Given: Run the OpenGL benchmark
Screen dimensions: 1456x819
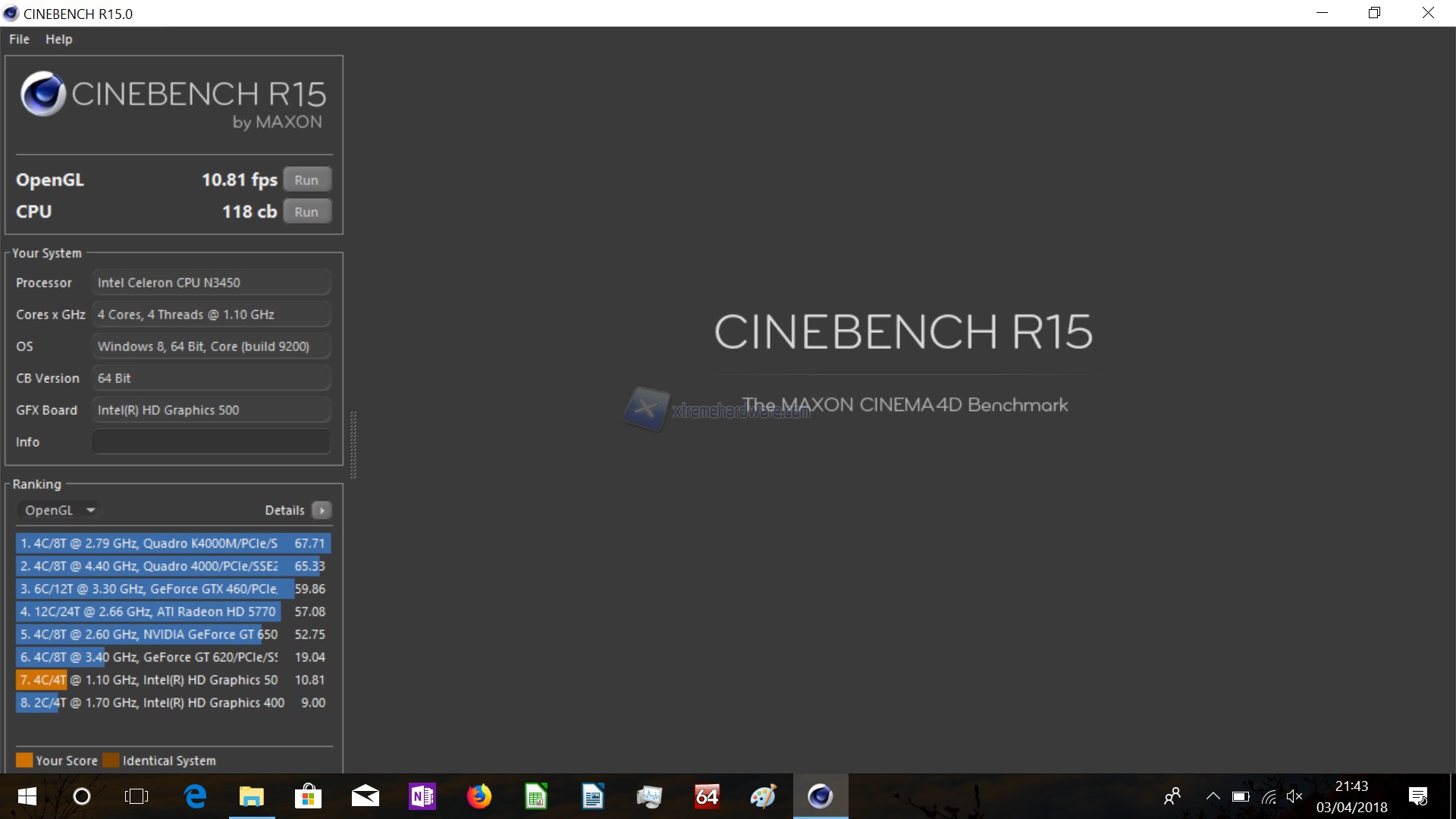Looking at the screenshot, I should coord(307,179).
